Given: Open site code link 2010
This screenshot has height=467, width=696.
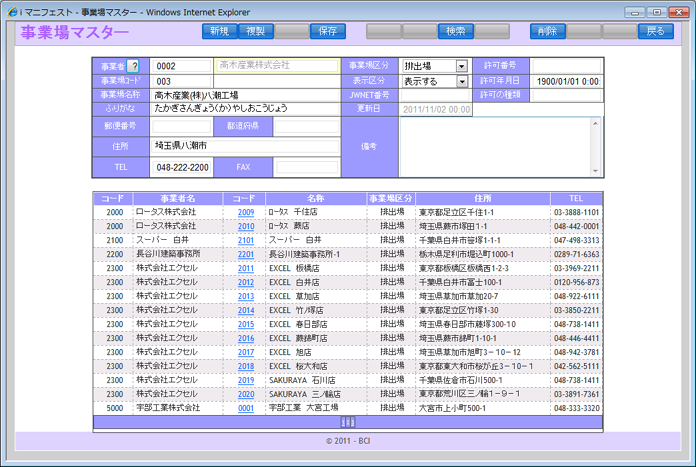Looking at the screenshot, I should pyautogui.click(x=246, y=226).
